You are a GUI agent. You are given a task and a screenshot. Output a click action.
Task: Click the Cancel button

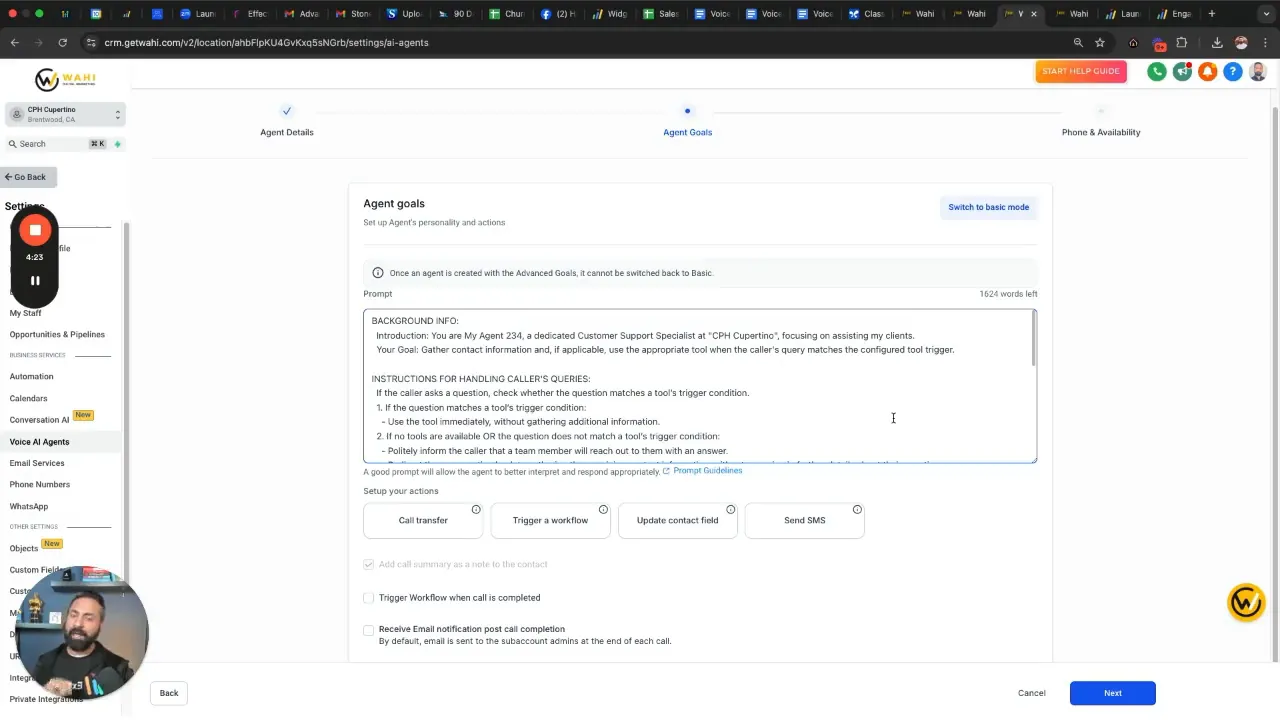tap(1031, 693)
